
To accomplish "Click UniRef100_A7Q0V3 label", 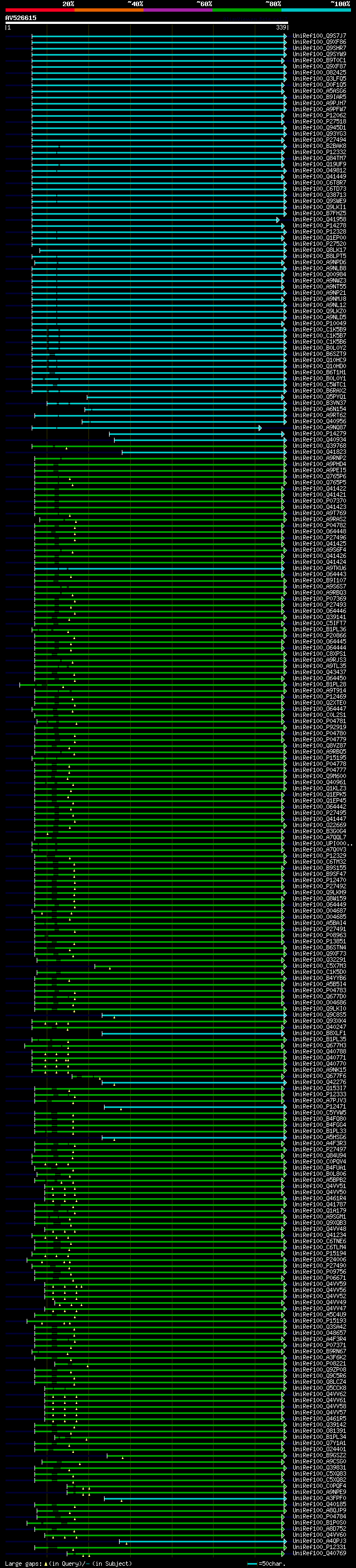I will coord(319,849).
